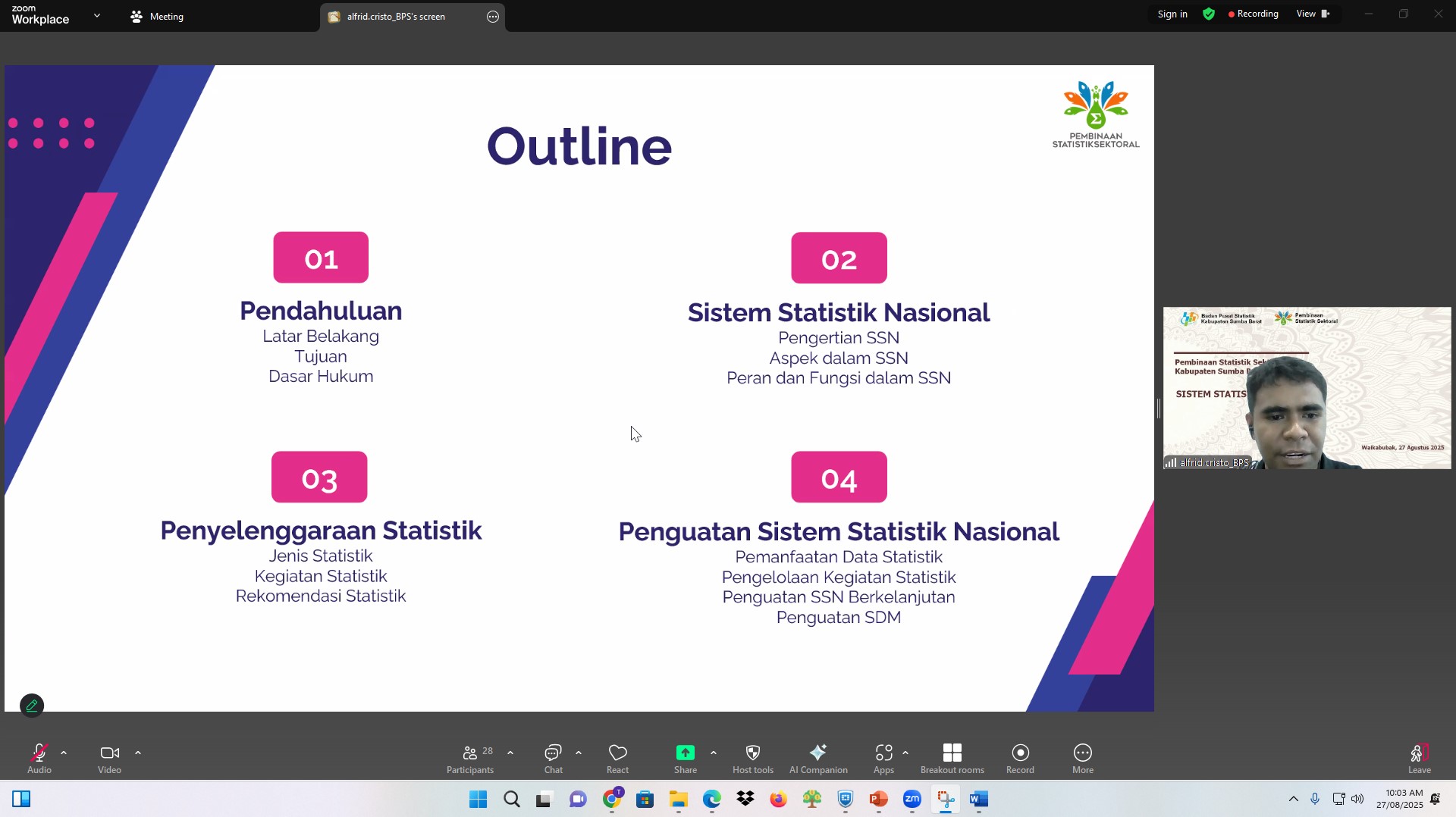1456x817 pixels.
Task: Open the Zoom Workplace dropdown chevron
Action: pos(97,15)
